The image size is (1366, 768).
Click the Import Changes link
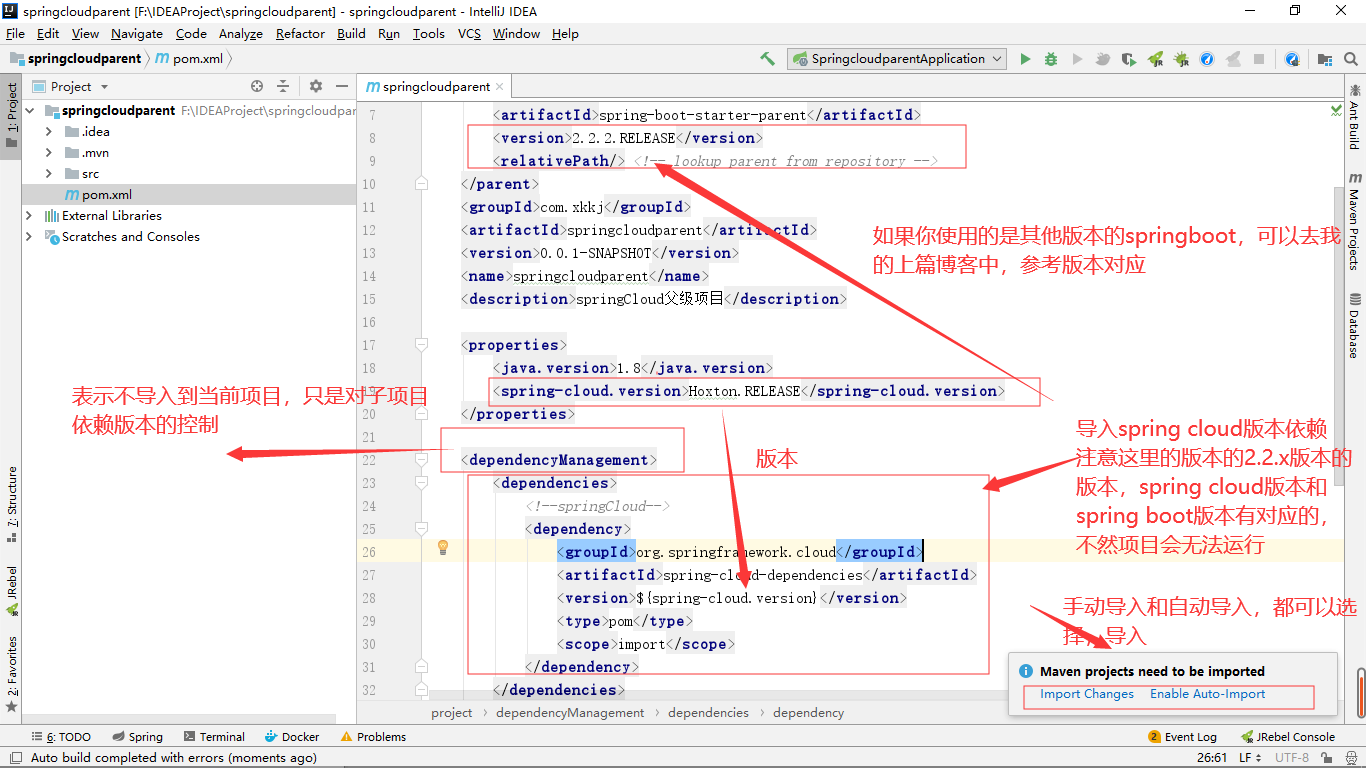coord(1087,694)
